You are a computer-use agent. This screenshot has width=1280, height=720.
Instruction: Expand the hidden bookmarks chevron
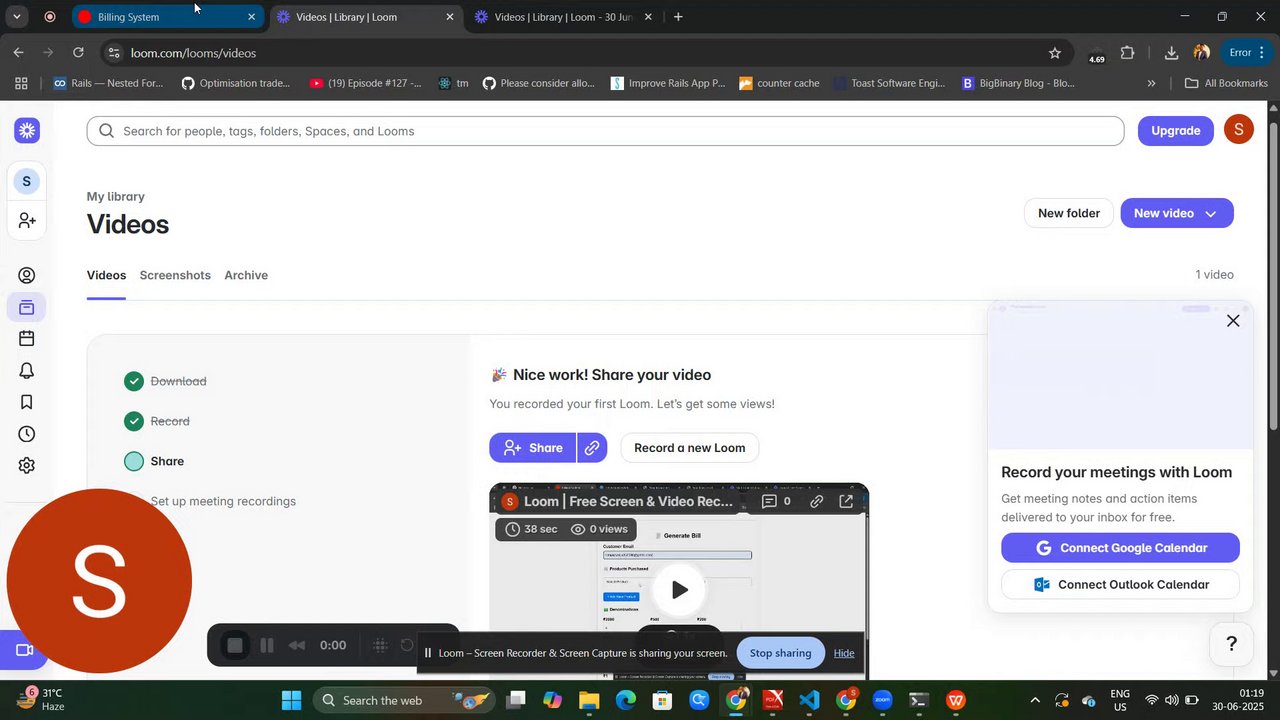1151,83
